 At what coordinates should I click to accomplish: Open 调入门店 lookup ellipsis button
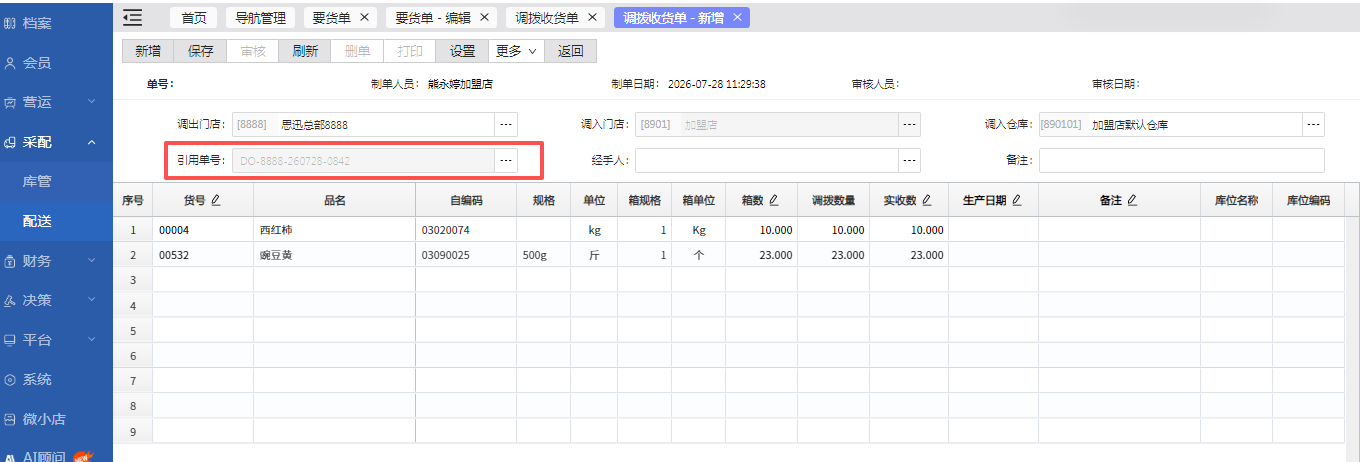click(909, 125)
